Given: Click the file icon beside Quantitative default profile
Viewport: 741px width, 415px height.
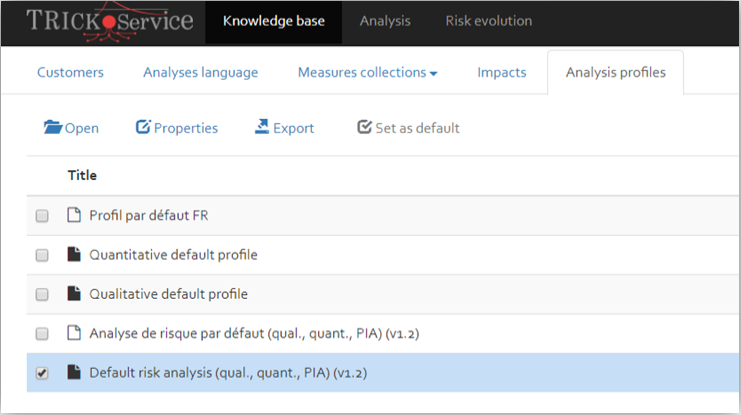Looking at the screenshot, I should click(74, 254).
